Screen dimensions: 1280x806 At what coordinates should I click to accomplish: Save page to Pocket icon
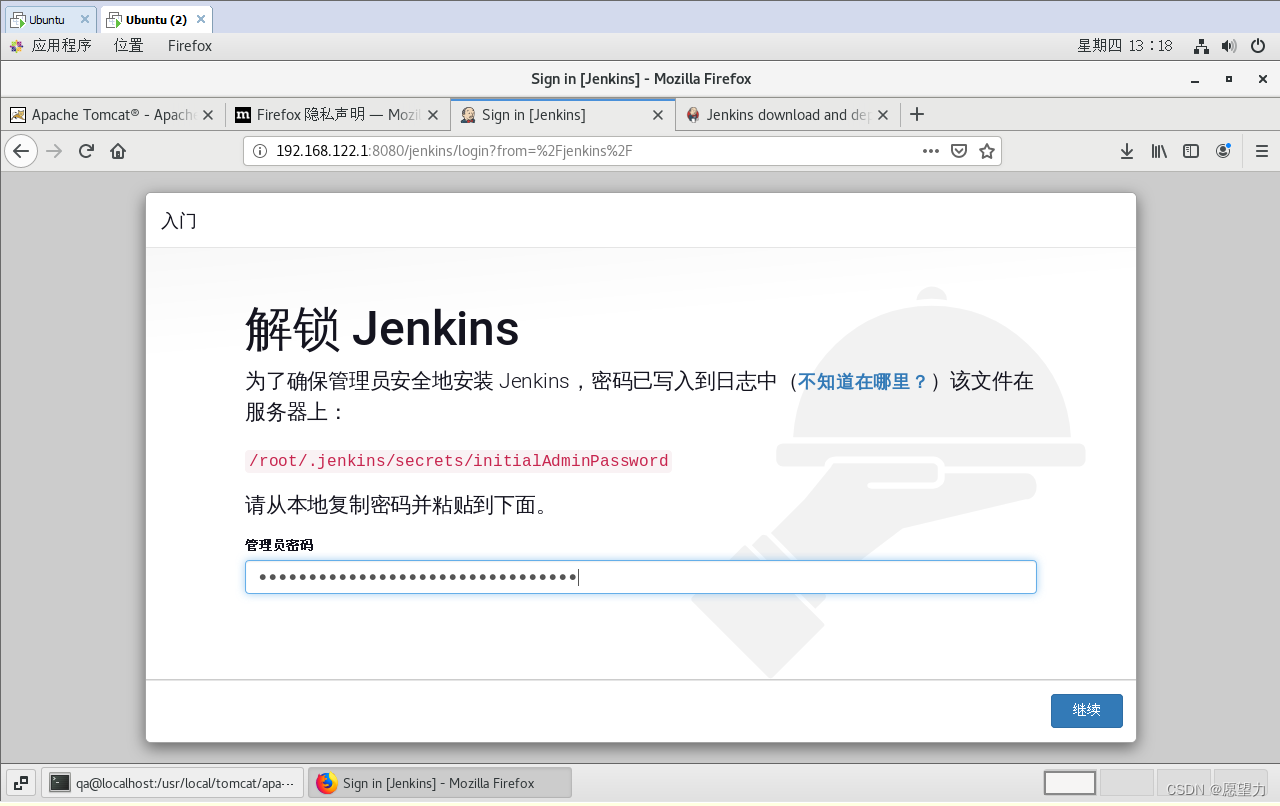tap(959, 151)
